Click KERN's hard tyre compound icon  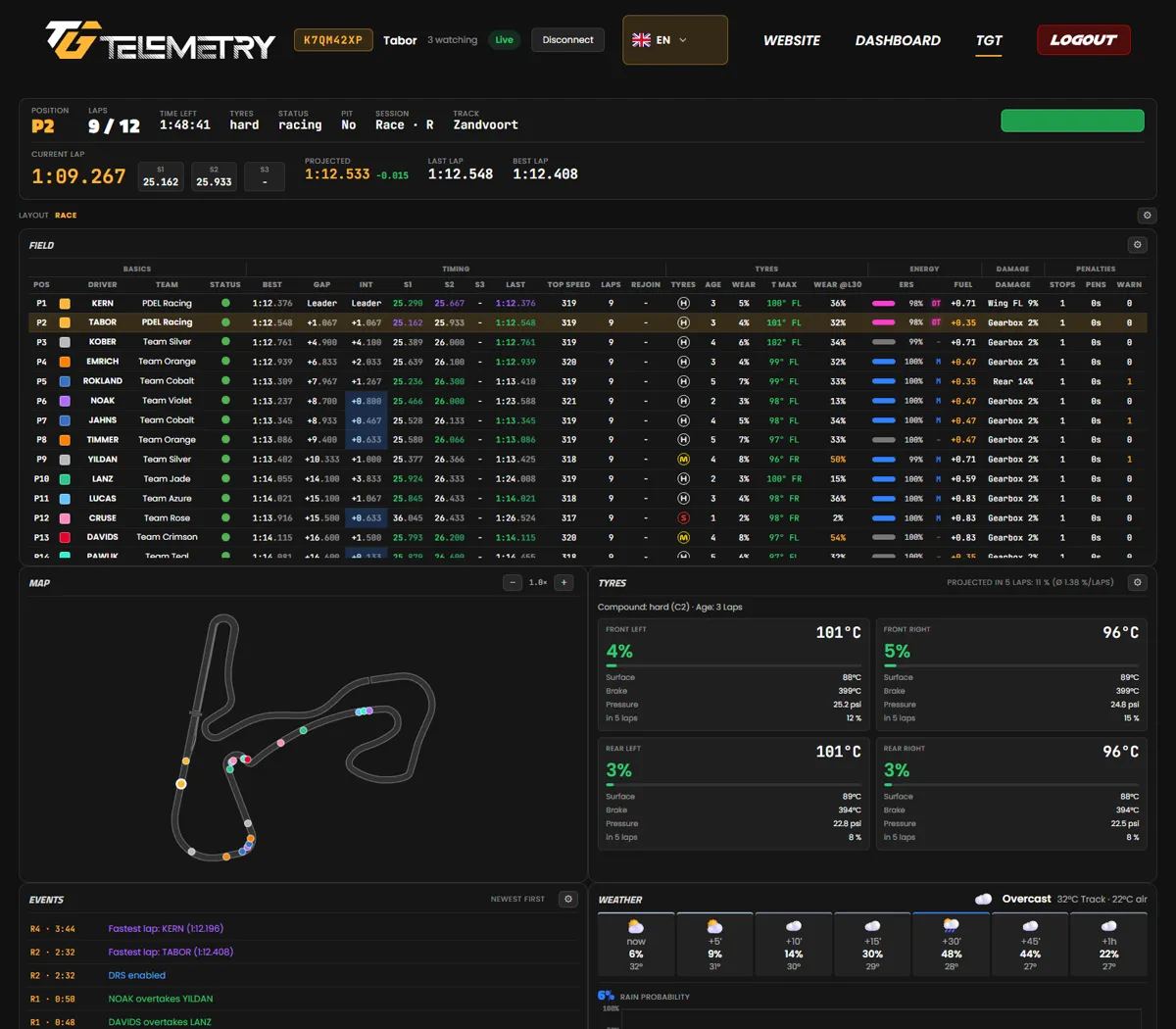683,303
